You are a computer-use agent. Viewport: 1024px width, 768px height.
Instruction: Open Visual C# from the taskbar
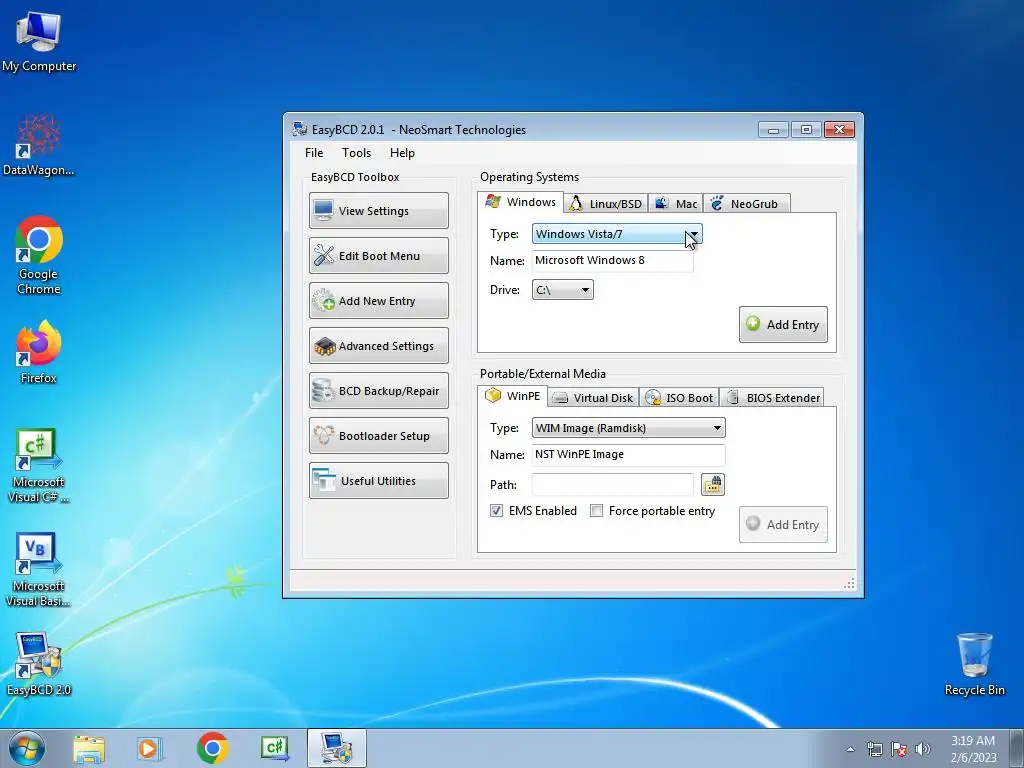click(275, 748)
